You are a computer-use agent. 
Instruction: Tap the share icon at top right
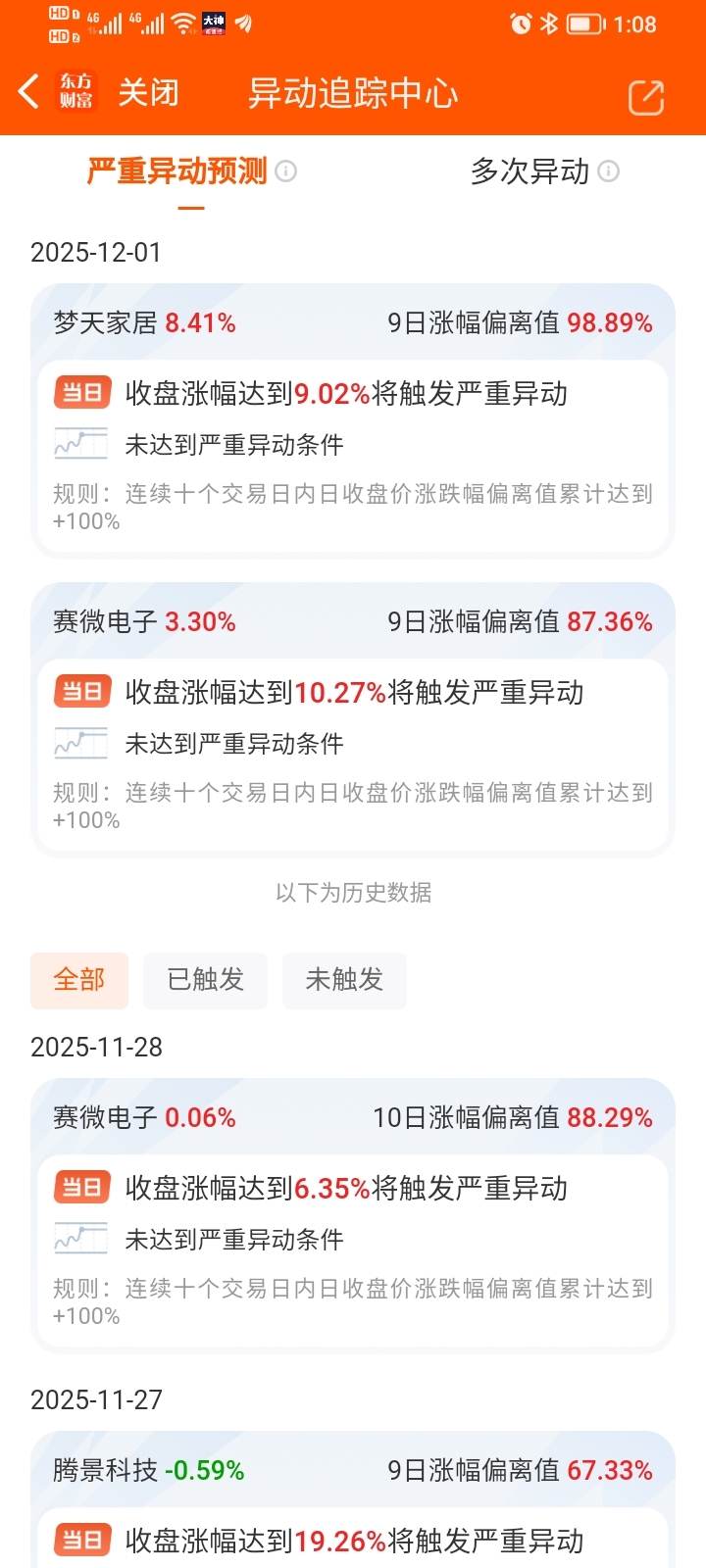click(x=646, y=97)
